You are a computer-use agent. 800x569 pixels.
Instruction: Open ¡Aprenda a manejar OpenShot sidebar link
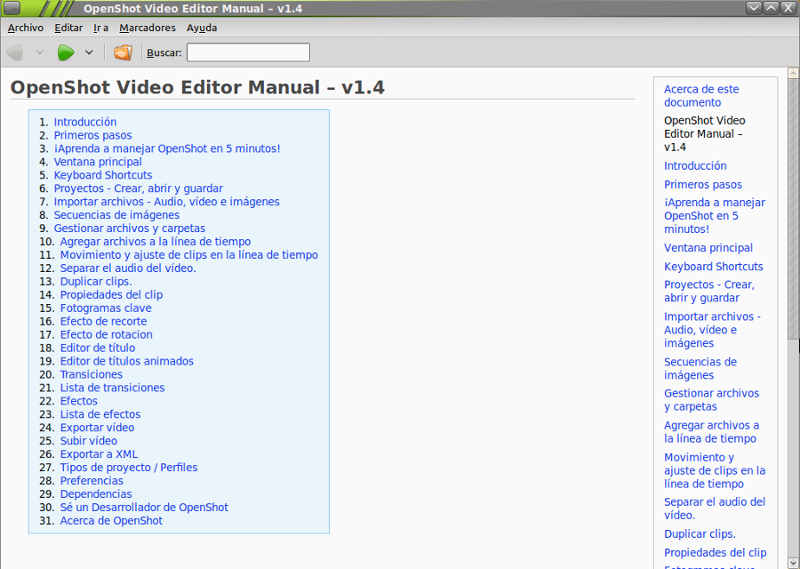[715, 216]
